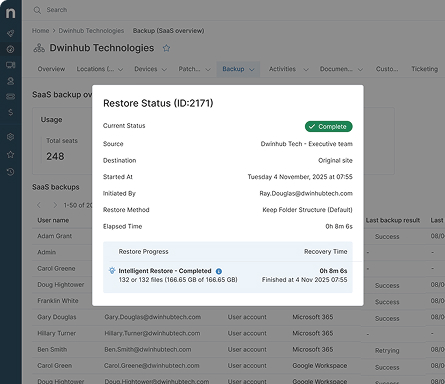The height and width of the screenshot is (384, 445).
Task: Click the search magnifier icon
Action: click(x=37, y=10)
